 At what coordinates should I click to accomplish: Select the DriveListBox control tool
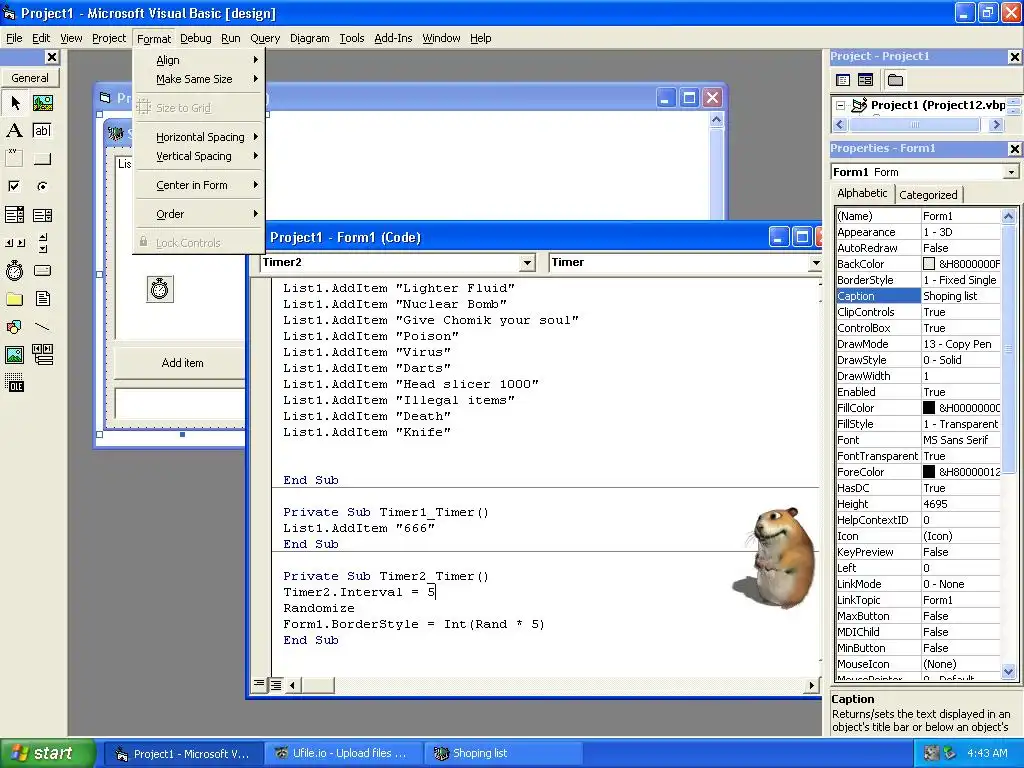(42, 270)
